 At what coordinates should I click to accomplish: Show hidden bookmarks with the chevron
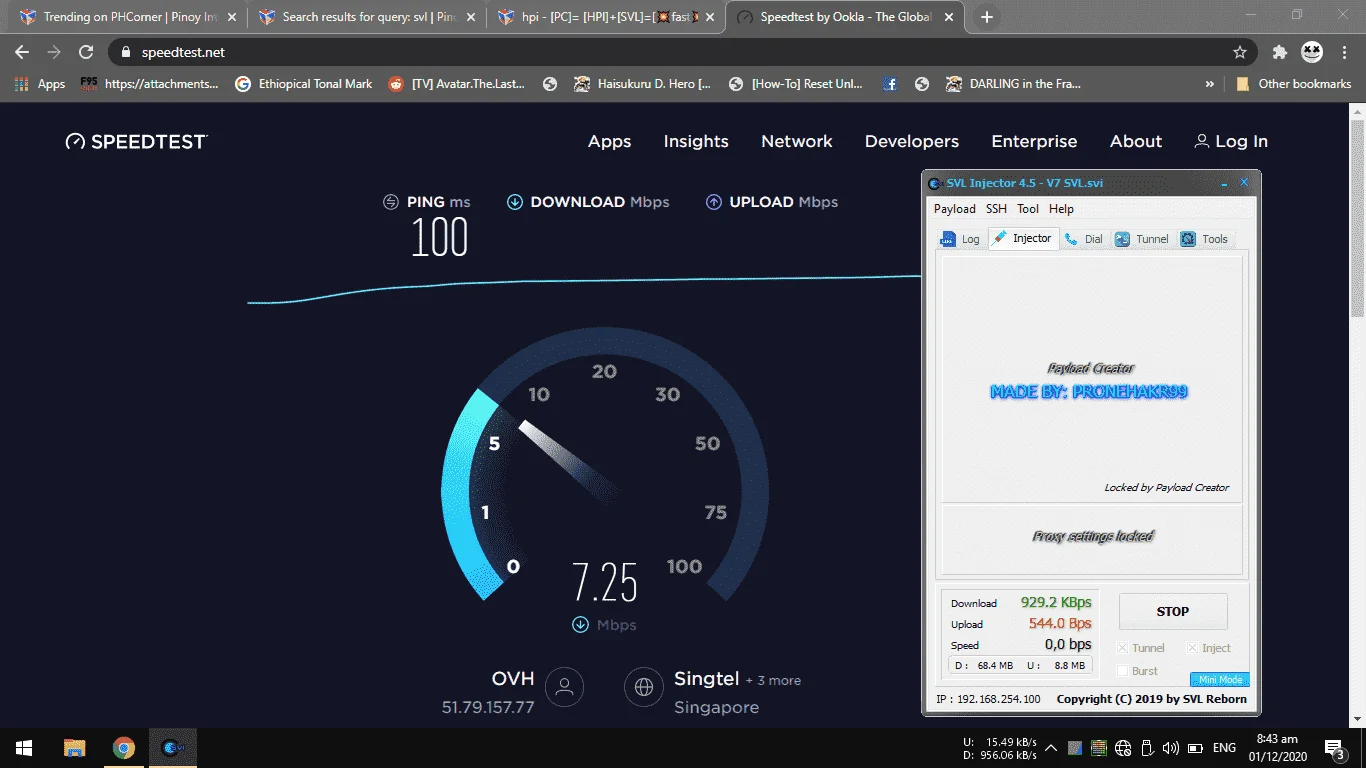click(1210, 84)
